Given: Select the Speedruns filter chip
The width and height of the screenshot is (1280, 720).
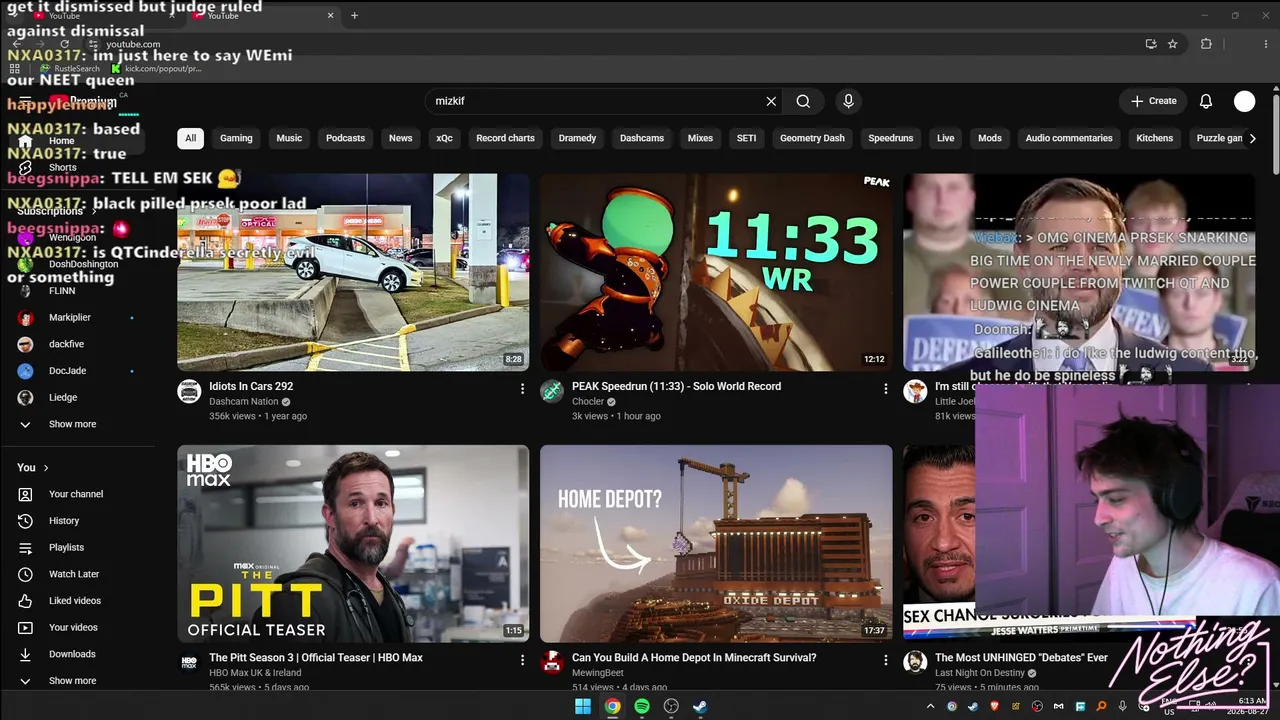Looking at the screenshot, I should pos(891,138).
